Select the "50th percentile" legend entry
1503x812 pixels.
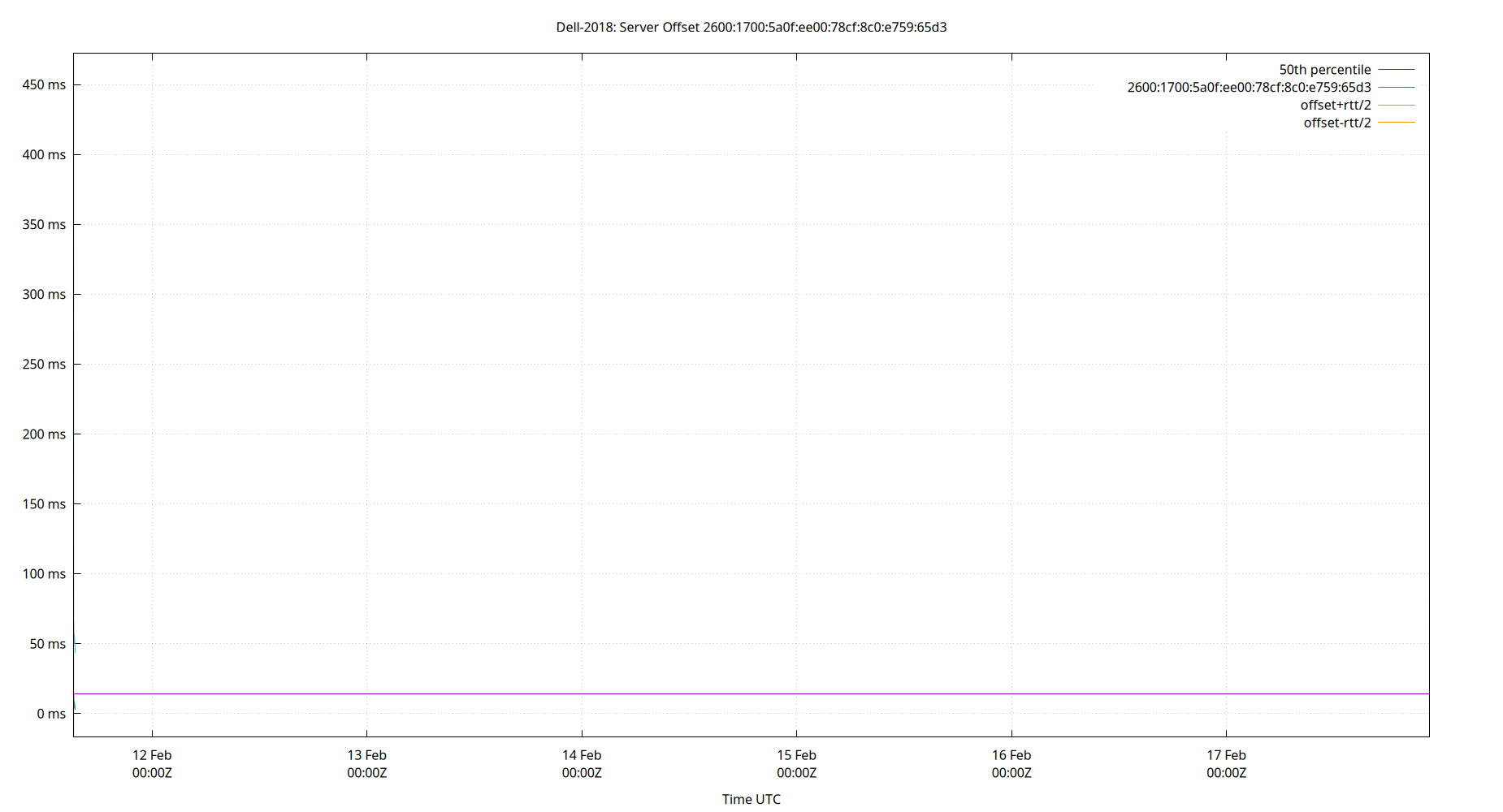pos(1325,69)
